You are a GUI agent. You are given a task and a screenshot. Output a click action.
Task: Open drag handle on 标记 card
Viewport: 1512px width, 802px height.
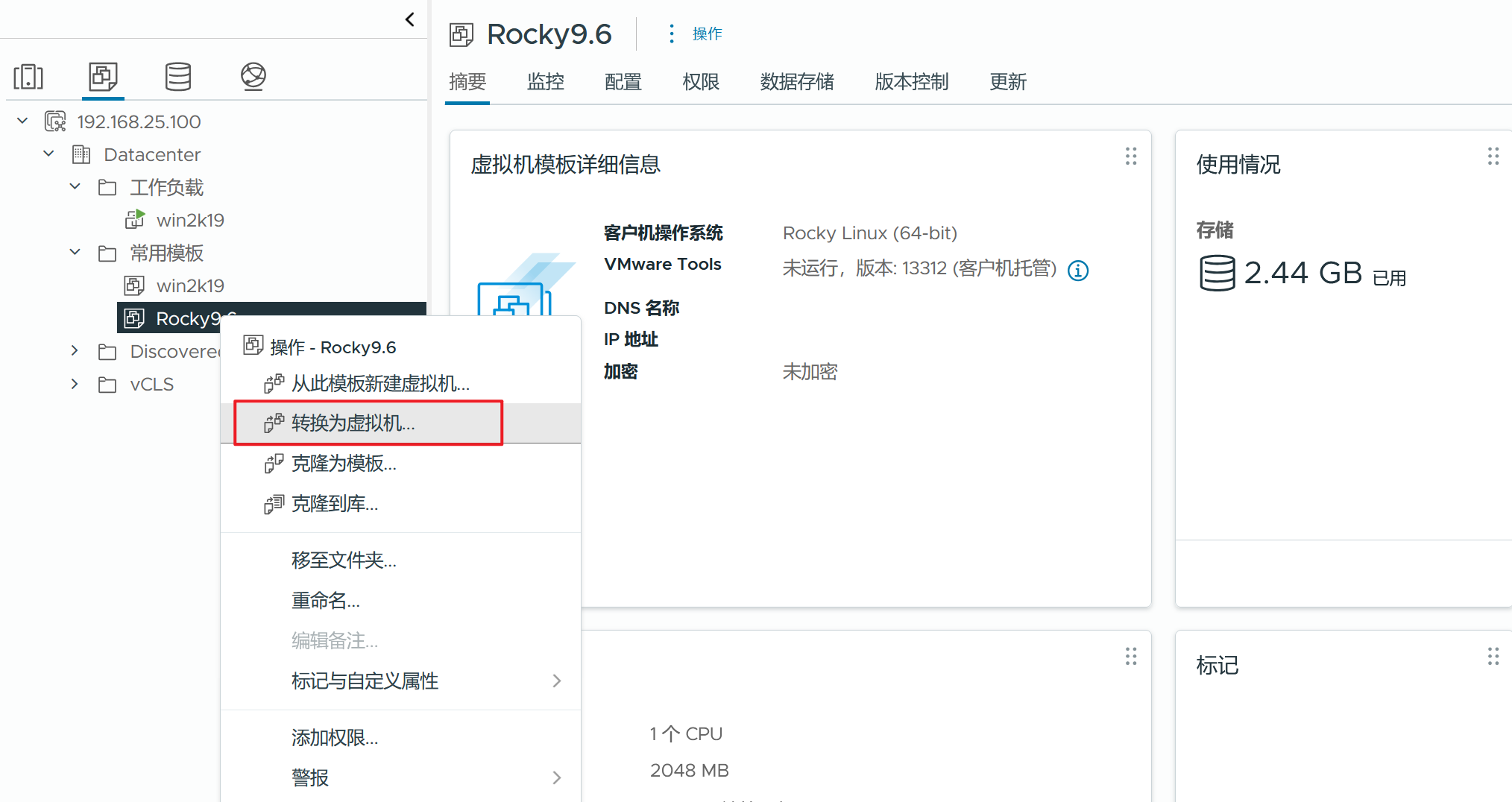pyautogui.click(x=1493, y=656)
